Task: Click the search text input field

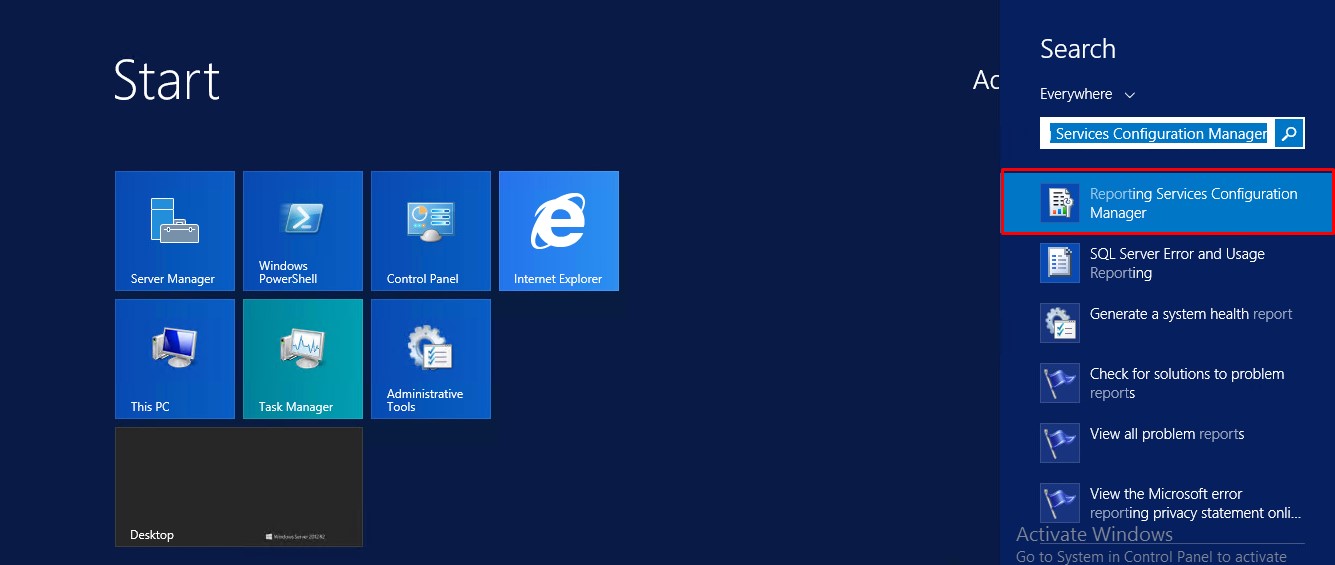Action: pyautogui.click(x=1160, y=133)
